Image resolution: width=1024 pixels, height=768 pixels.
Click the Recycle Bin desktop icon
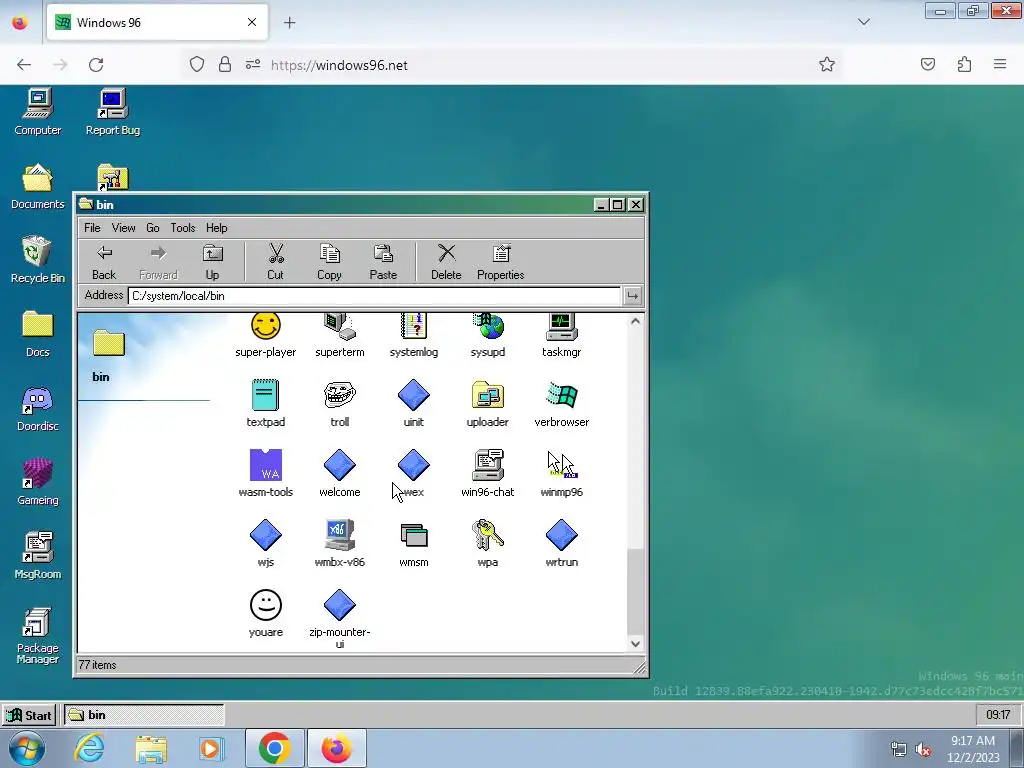(37, 259)
